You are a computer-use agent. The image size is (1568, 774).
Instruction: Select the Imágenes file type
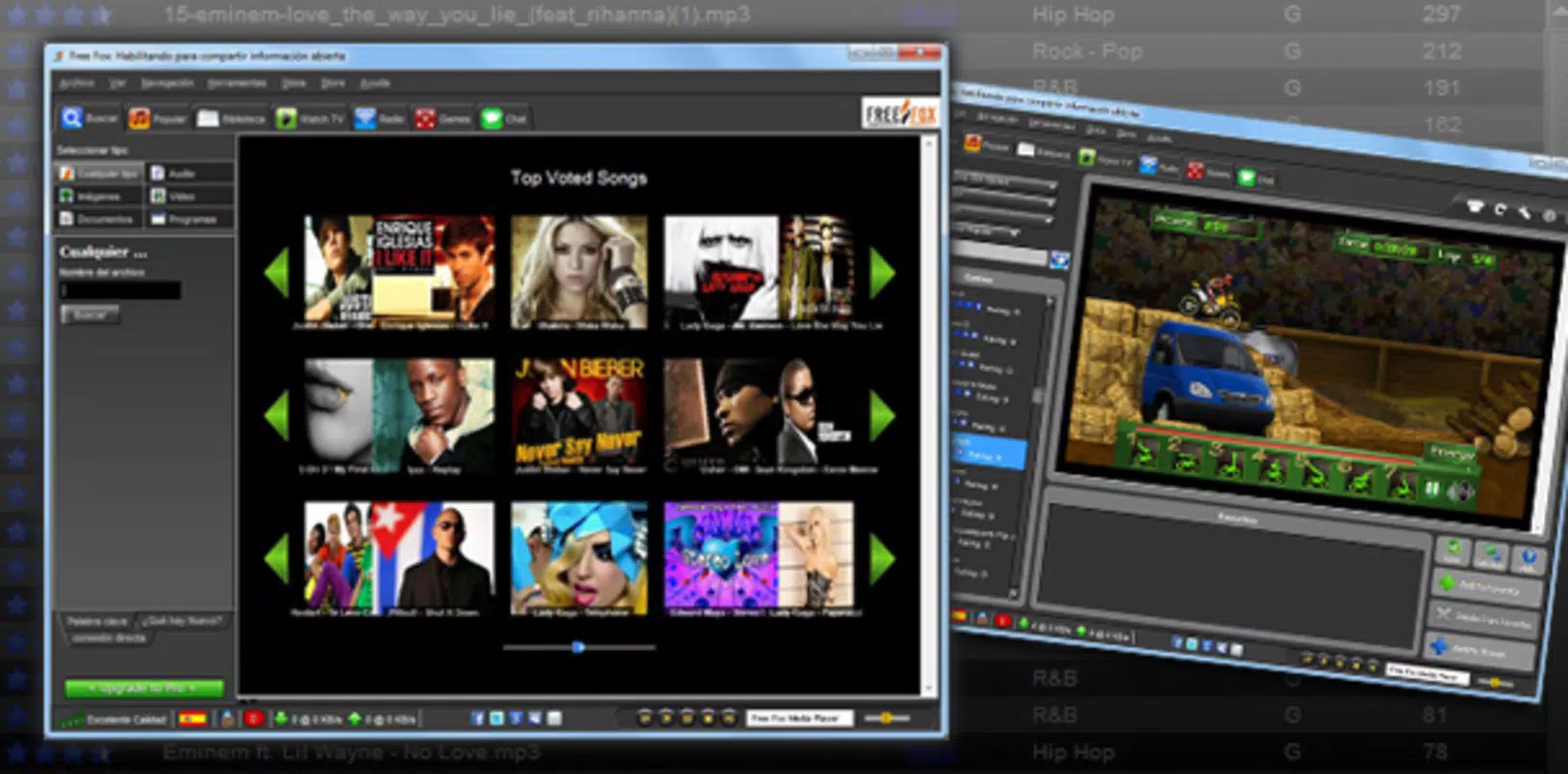(99, 196)
